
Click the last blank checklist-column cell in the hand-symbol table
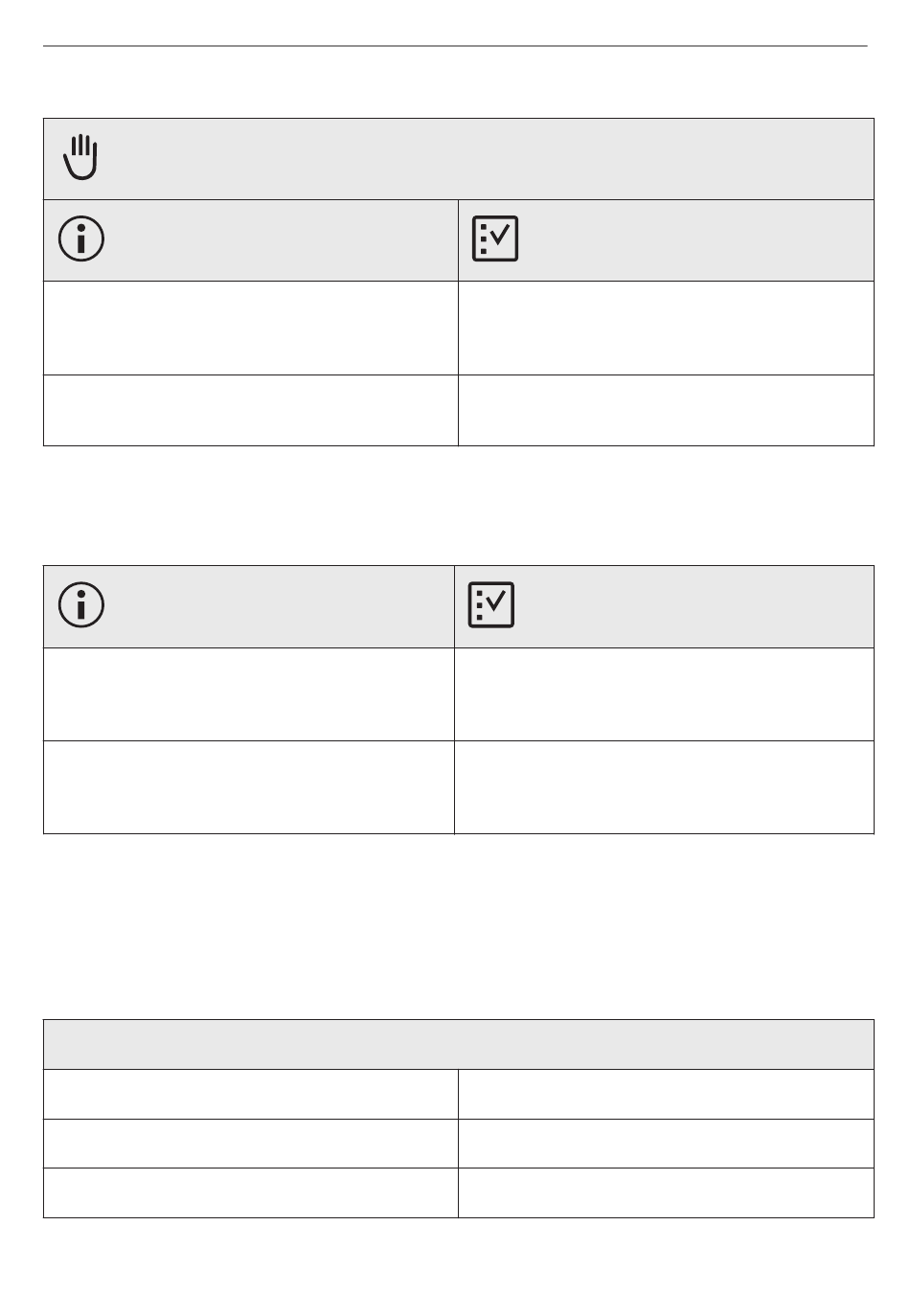point(667,410)
